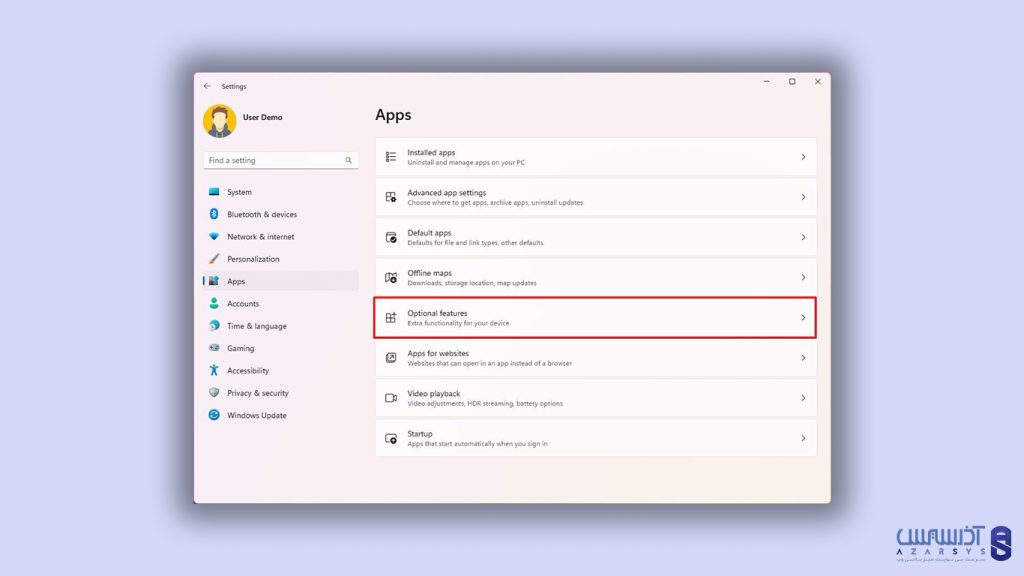Screen dimensions: 1024x576
Task: Click the search magnifier in Find a setting
Action: pos(348,160)
